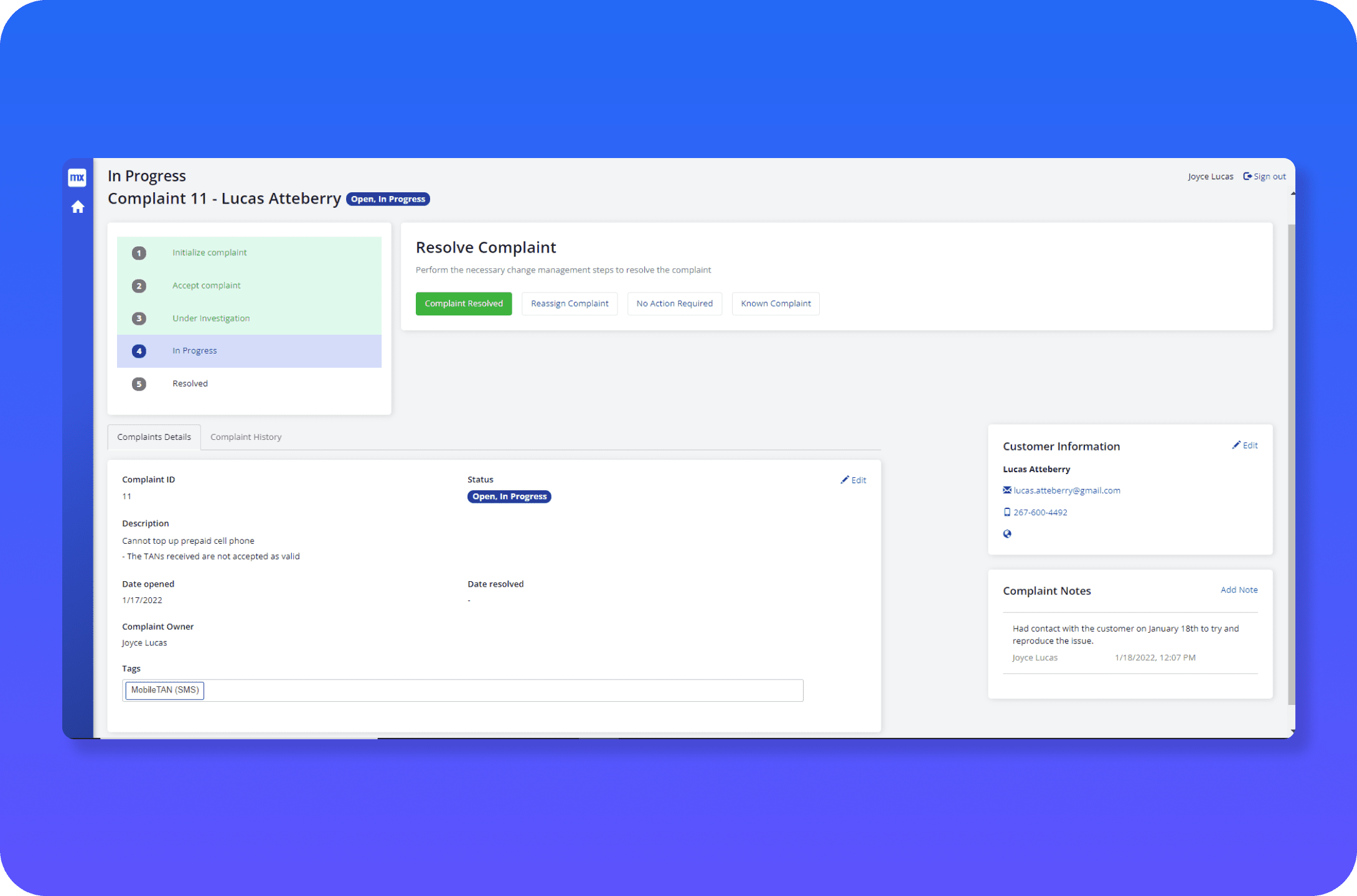Click the globe icon in Customer Information
Image resolution: width=1357 pixels, height=896 pixels.
click(1007, 534)
